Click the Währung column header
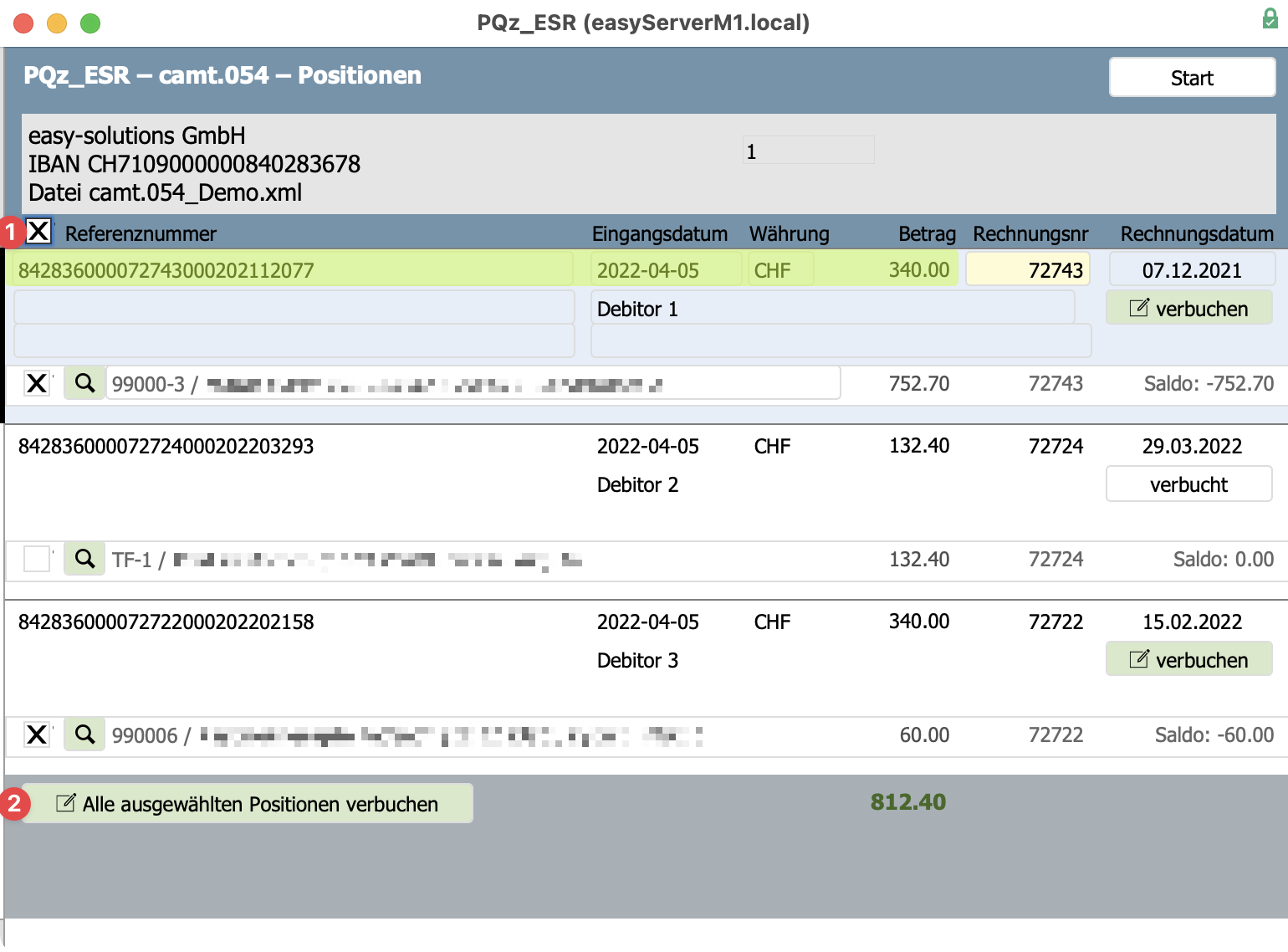The height and width of the screenshot is (952, 1288). click(789, 233)
